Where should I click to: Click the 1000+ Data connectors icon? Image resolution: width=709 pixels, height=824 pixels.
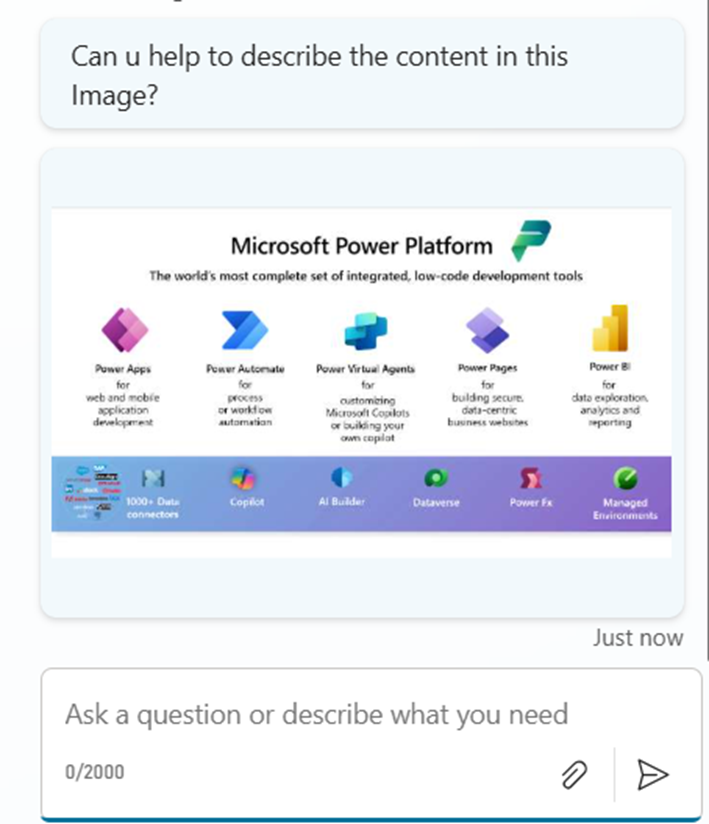[153, 479]
